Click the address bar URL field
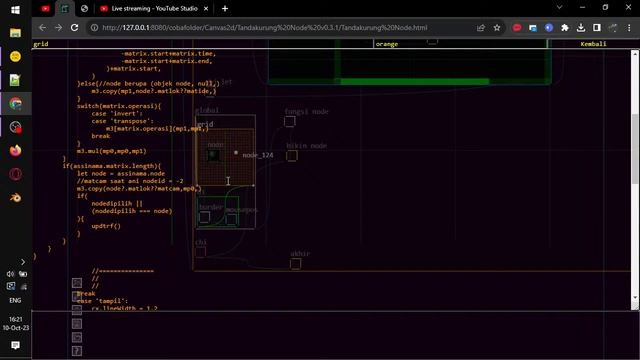640x360 pixels. pyautogui.click(x=264, y=28)
